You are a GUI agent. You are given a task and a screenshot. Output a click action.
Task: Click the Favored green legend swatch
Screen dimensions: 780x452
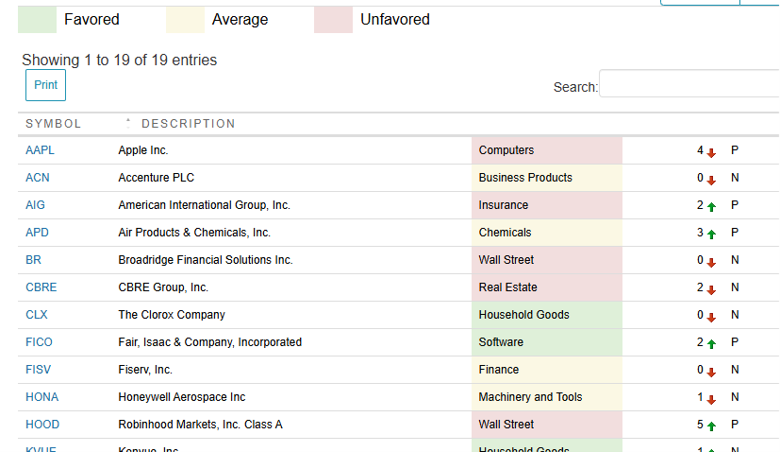[x=37, y=20]
